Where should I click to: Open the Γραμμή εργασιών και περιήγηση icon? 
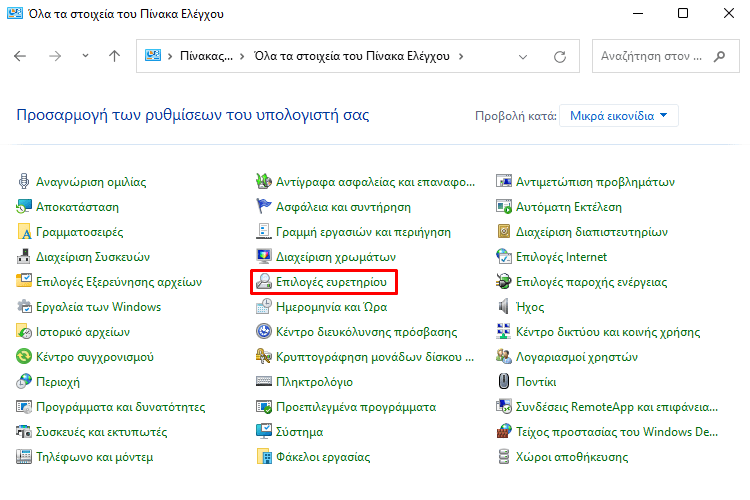tap(264, 232)
